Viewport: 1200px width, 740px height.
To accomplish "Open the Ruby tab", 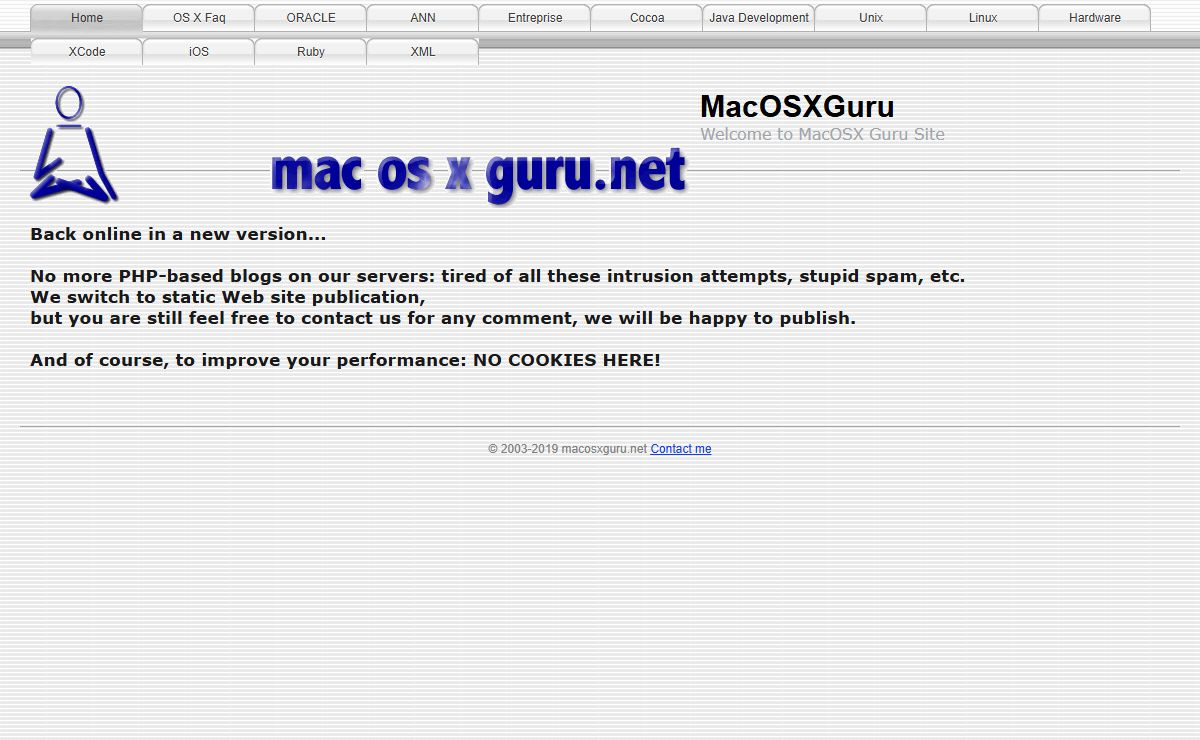I will pos(311,52).
